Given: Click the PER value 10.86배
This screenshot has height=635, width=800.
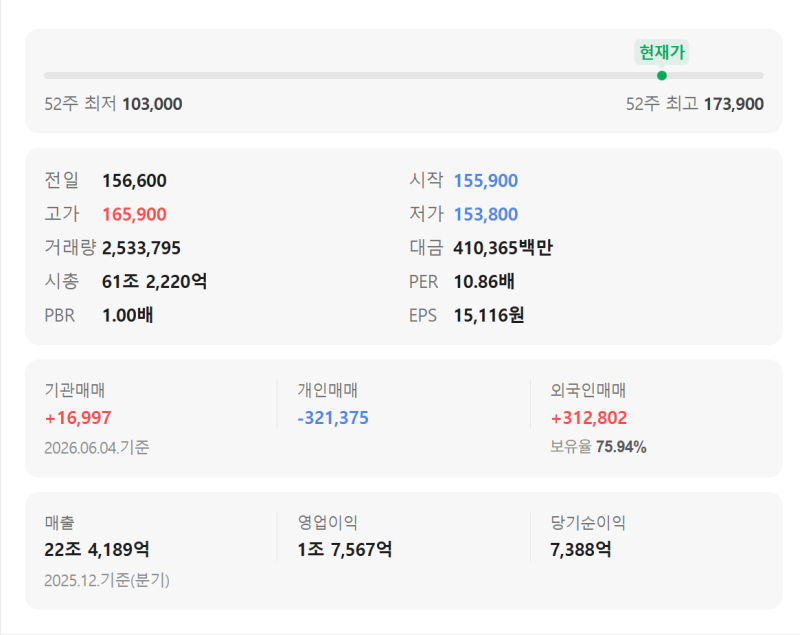Looking at the screenshot, I should coord(484,282).
